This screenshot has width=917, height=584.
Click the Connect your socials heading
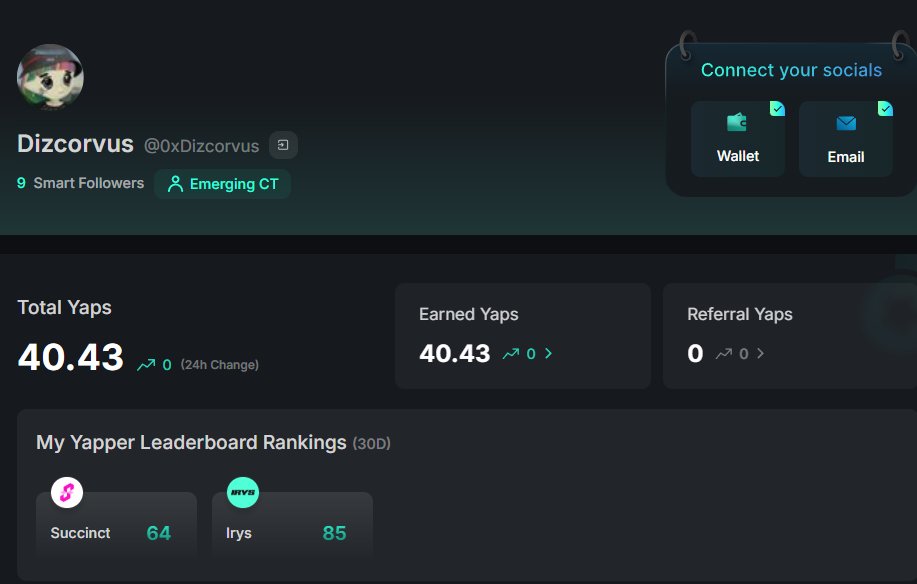(x=791, y=70)
